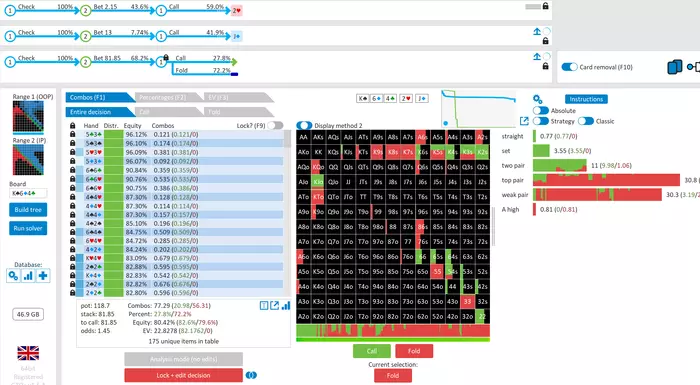Click the overlapping cards icon beside Card removal
Image resolution: width=700 pixels, height=385 pixels.
click(675, 67)
